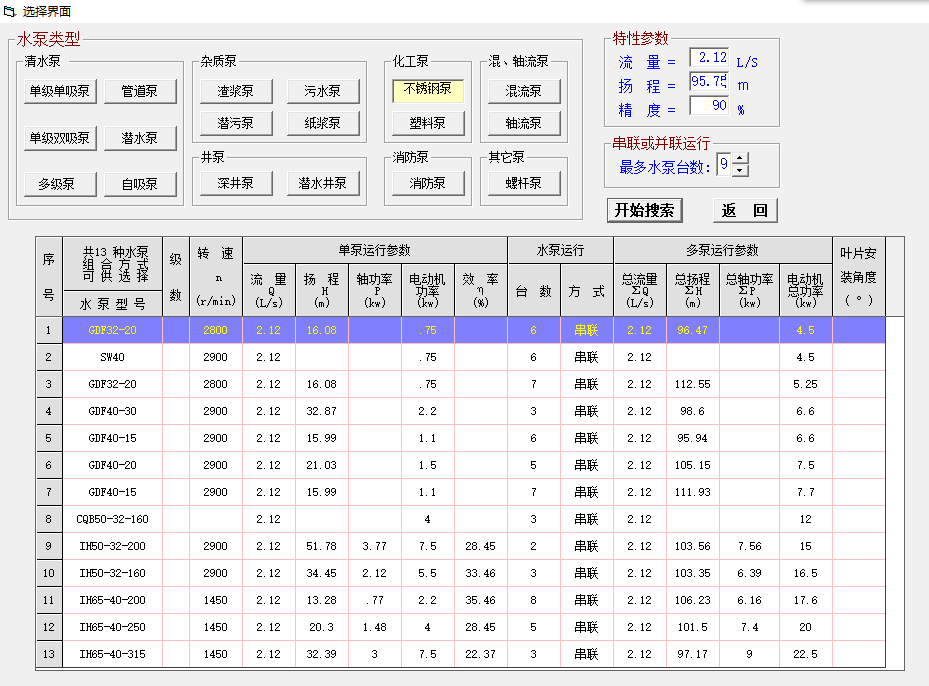Pick the 潜水泵 button

point(140,138)
